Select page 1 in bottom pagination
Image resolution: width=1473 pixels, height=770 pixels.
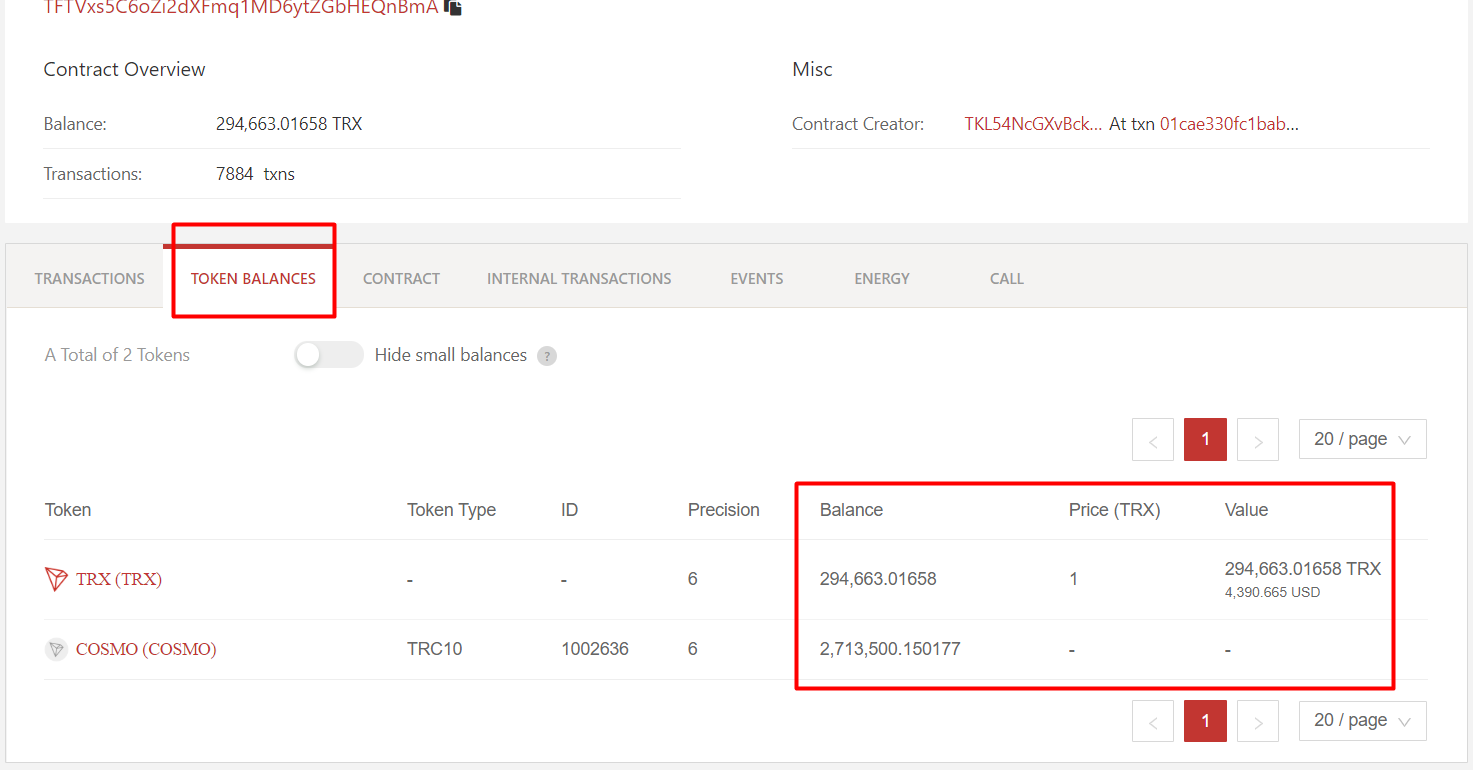(1205, 721)
